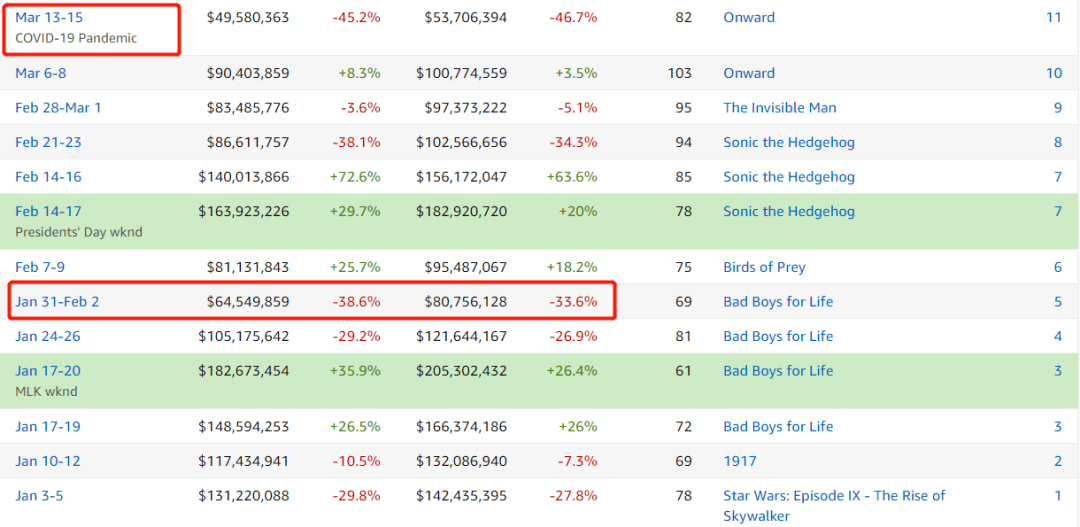Open Bad Boys for Life in Jan 17-19 row
Screen dimensions: 1080x527
pyautogui.click(x=778, y=426)
